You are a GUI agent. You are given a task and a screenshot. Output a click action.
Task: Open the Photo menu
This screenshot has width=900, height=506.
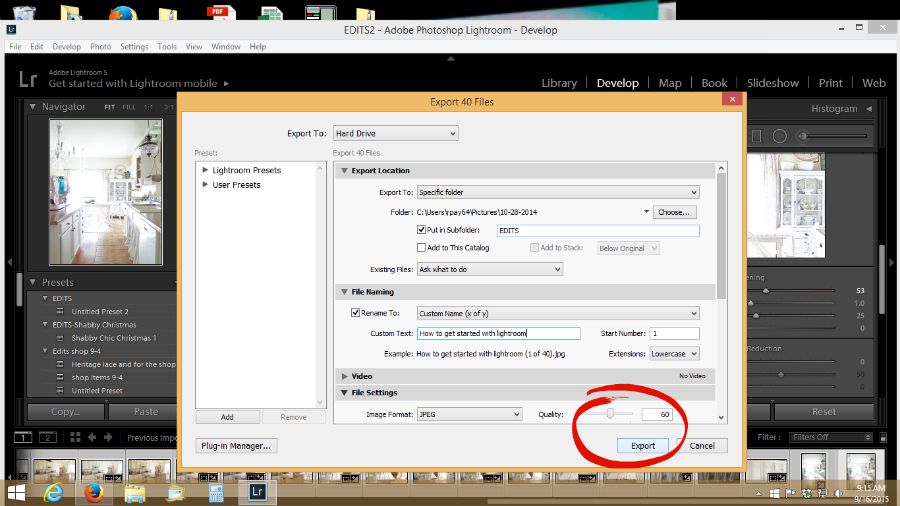pyautogui.click(x=100, y=46)
